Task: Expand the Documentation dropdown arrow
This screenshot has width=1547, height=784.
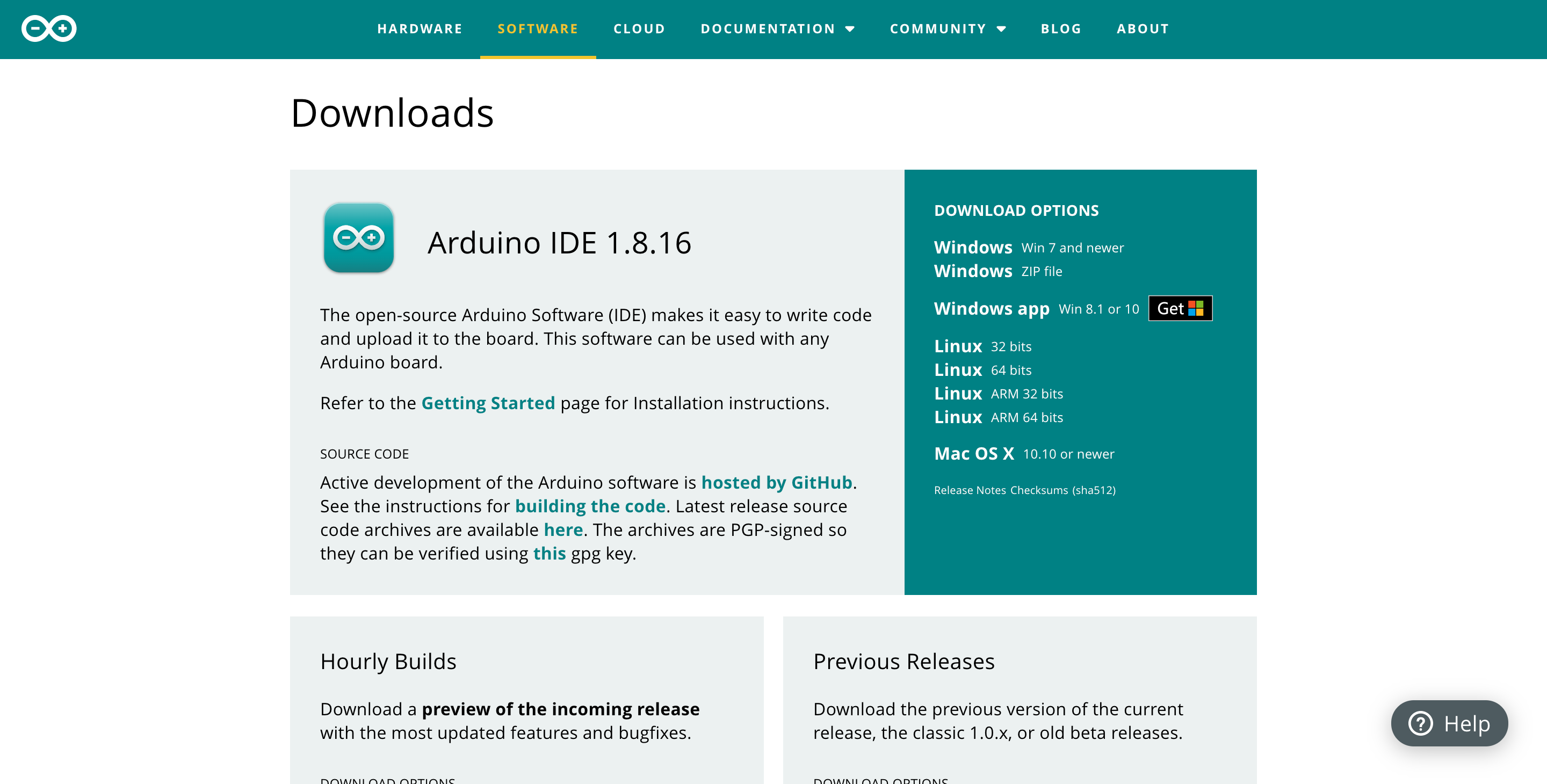Action: 850,29
